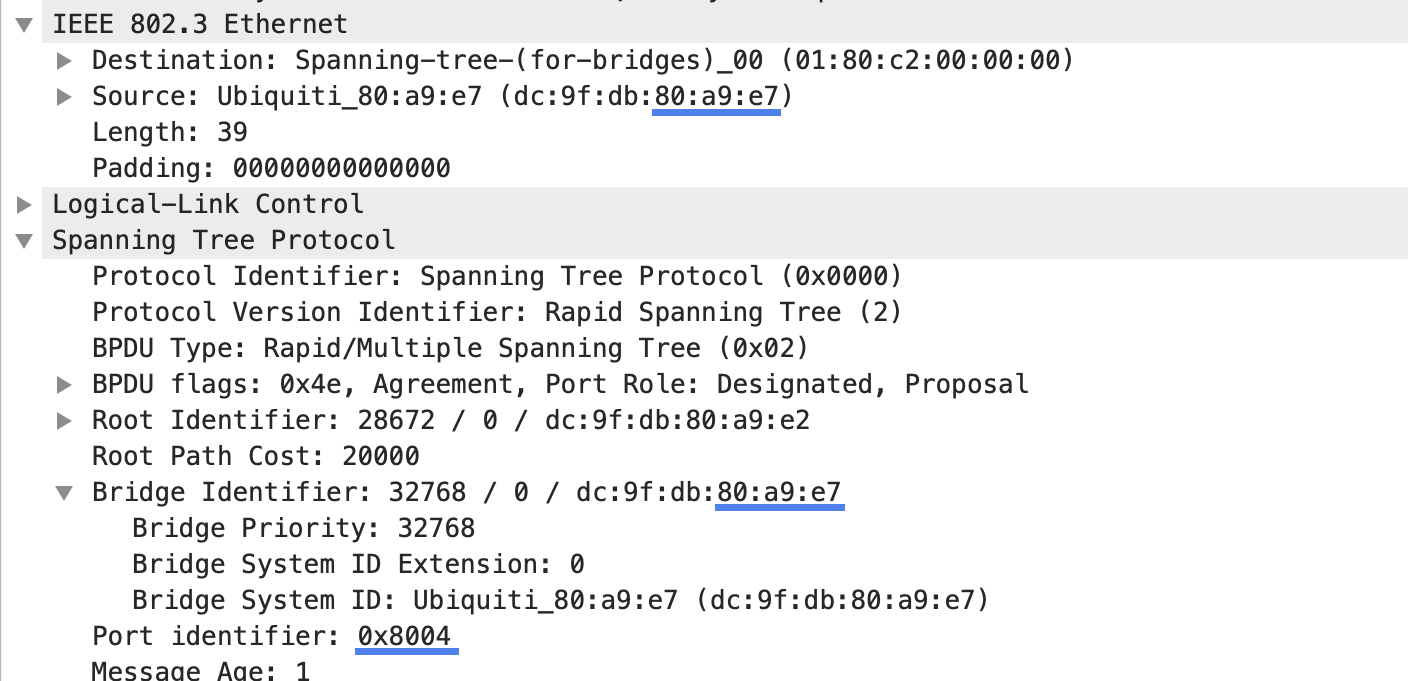Select the Port identifier 0x8004 row
1408x681 pixels.
(x=725, y=636)
